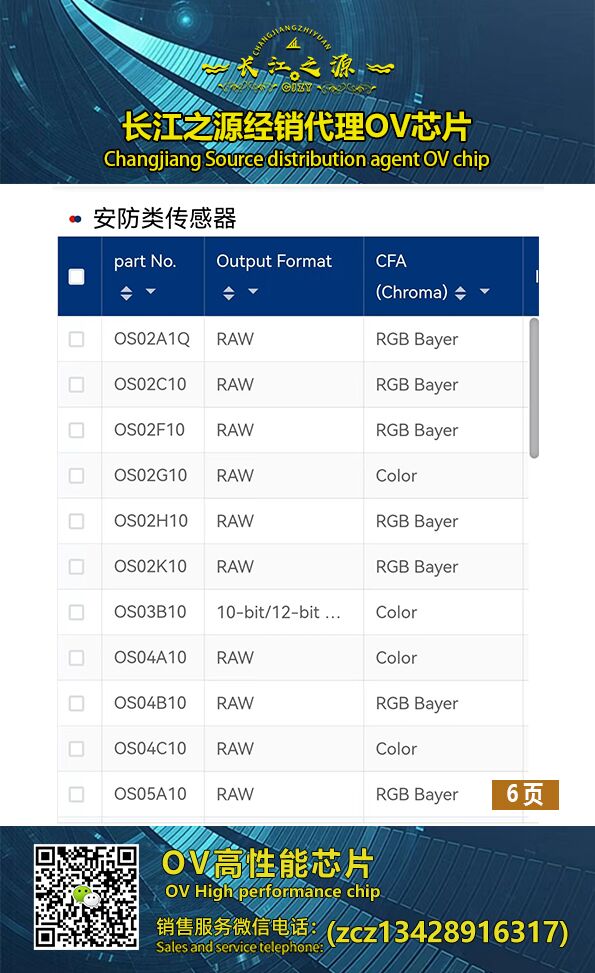Open the part No. column filter dropdown
The width and height of the screenshot is (595, 973).
(x=151, y=291)
